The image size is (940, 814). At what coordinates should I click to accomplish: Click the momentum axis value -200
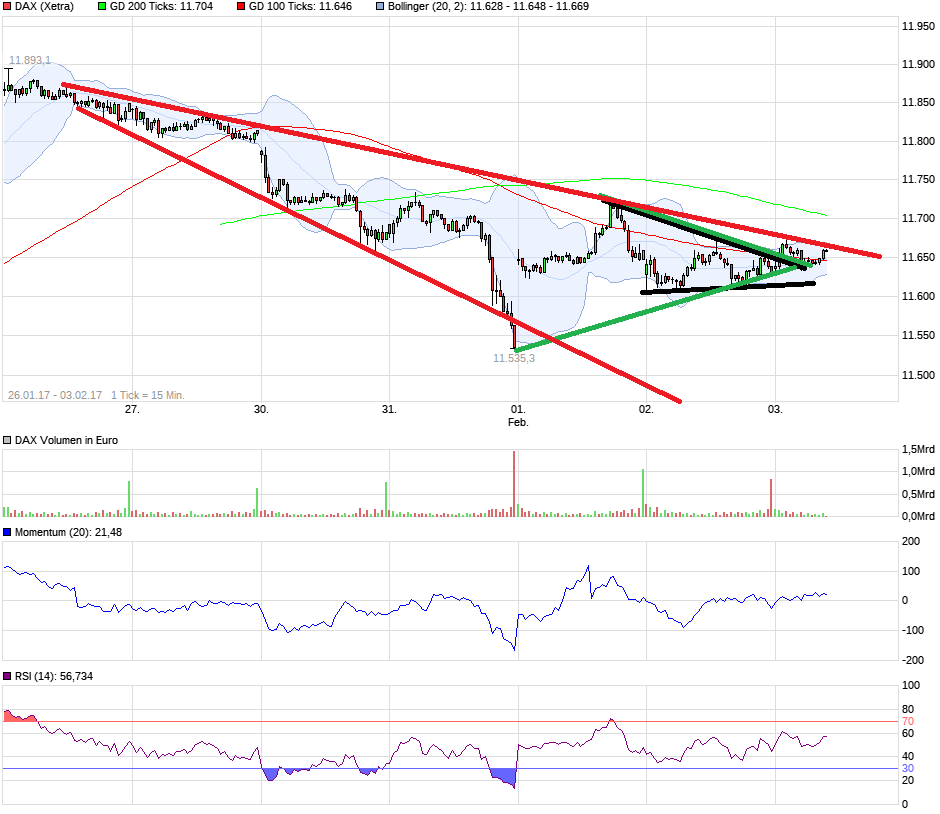point(913,660)
